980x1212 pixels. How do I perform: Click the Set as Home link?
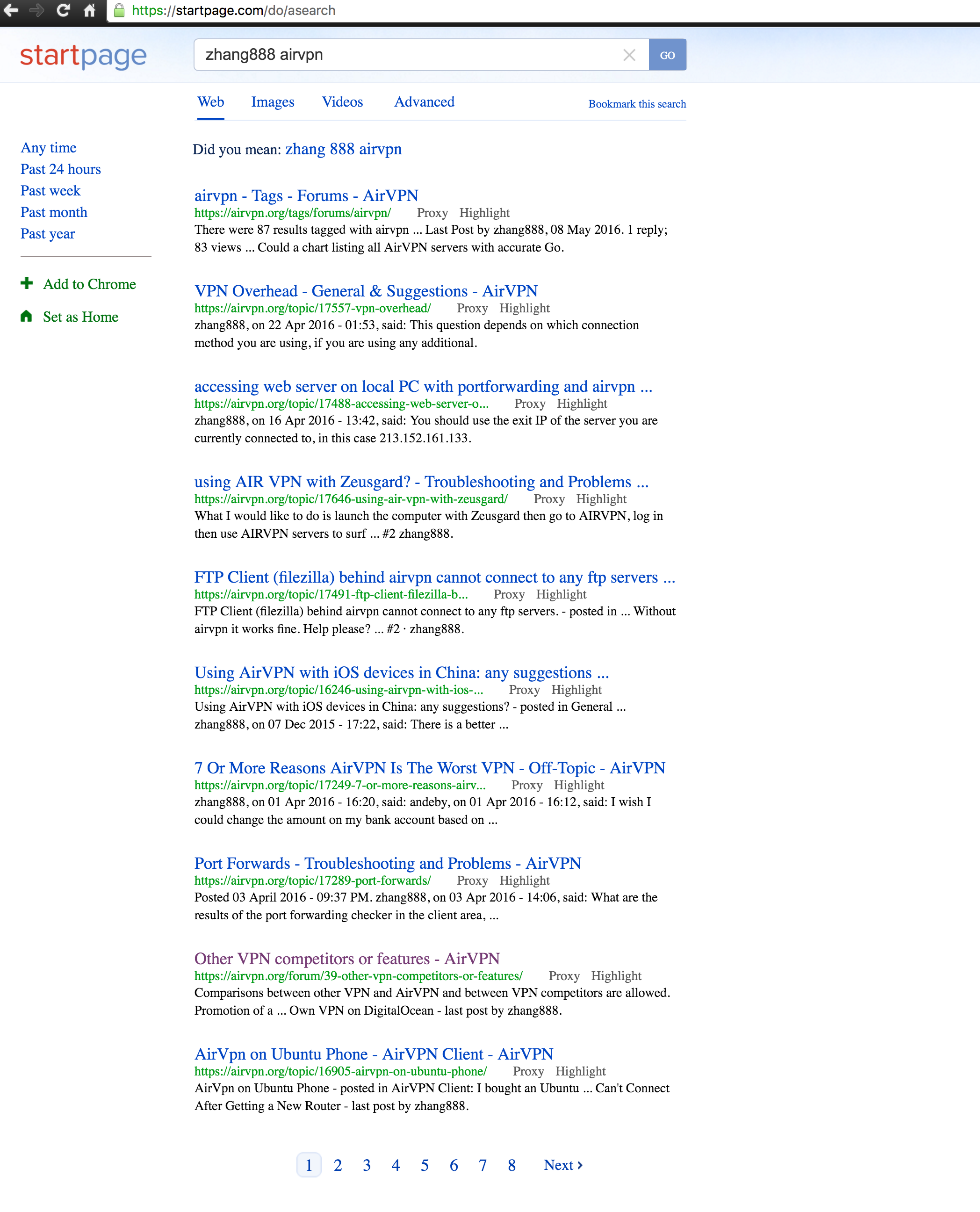point(81,317)
